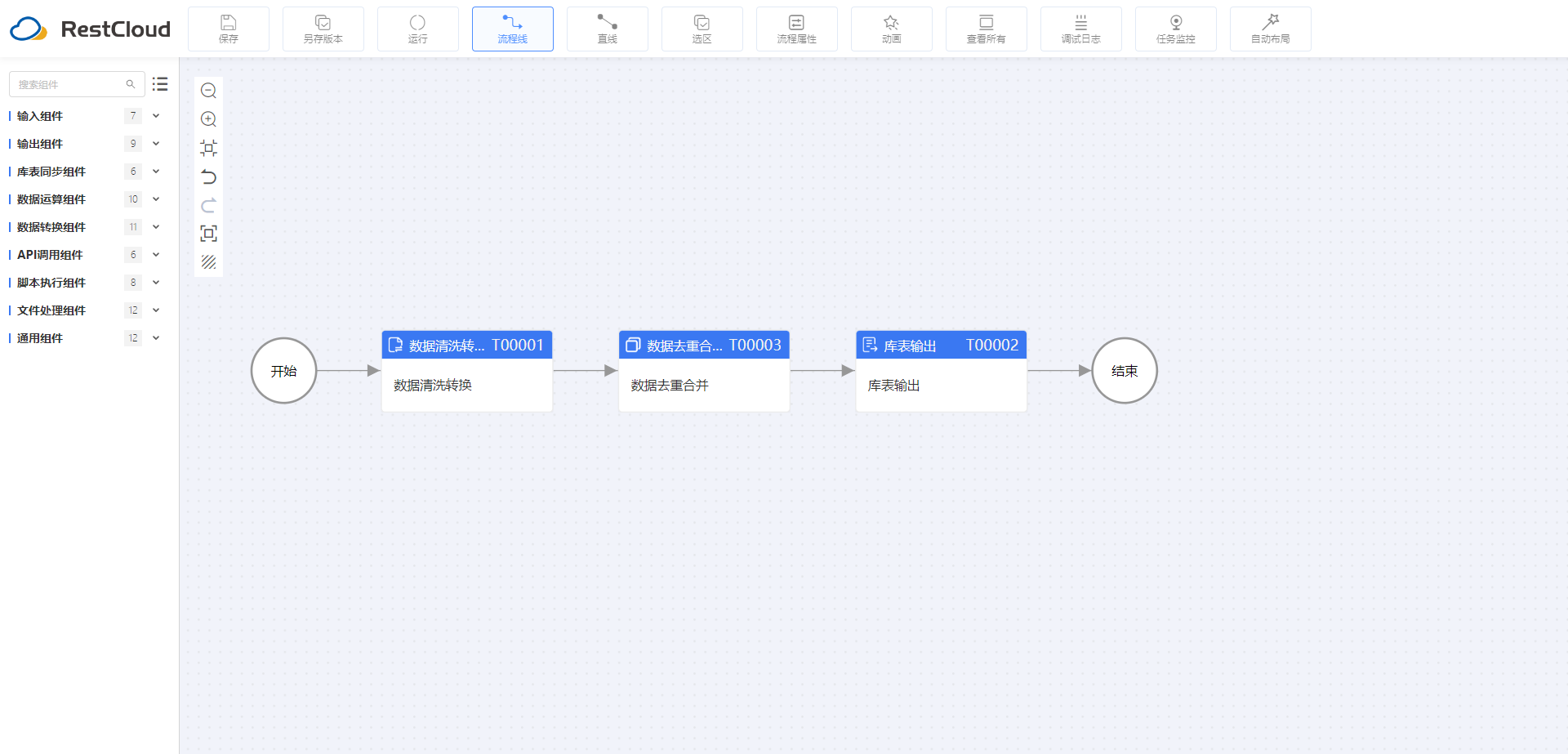Zoom out the canvas
Image resolution: width=1568 pixels, height=754 pixels.
point(209,91)
